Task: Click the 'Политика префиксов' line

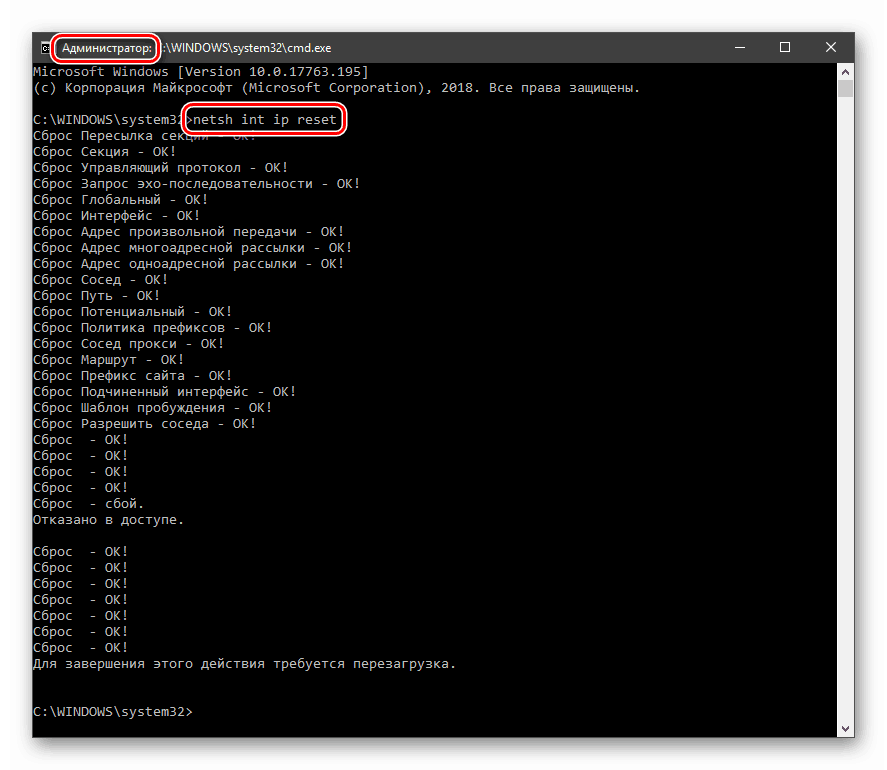Action: (x=153, y=328)
